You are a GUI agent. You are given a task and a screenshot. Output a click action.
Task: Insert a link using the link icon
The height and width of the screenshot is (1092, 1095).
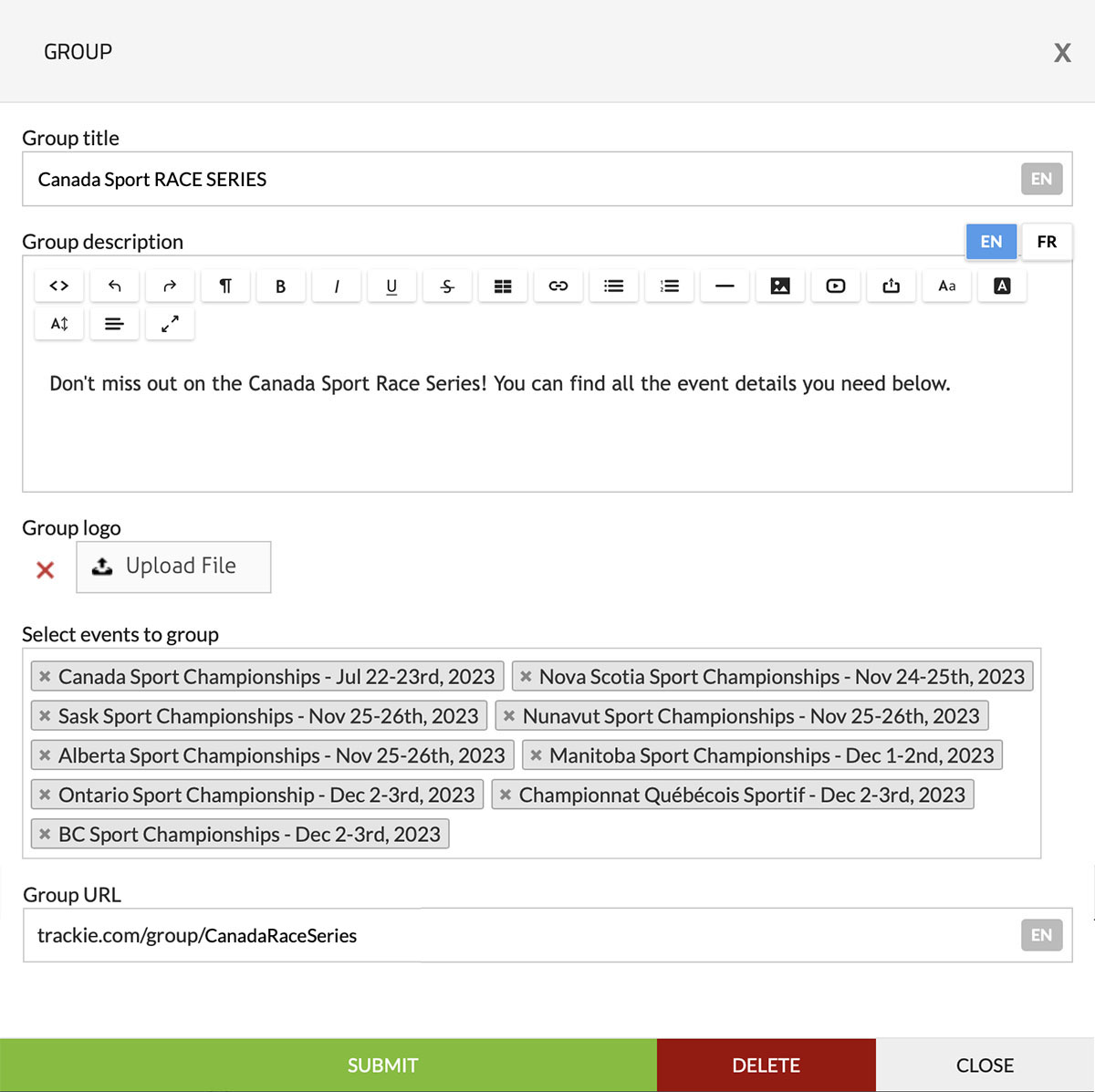point(558,286)
